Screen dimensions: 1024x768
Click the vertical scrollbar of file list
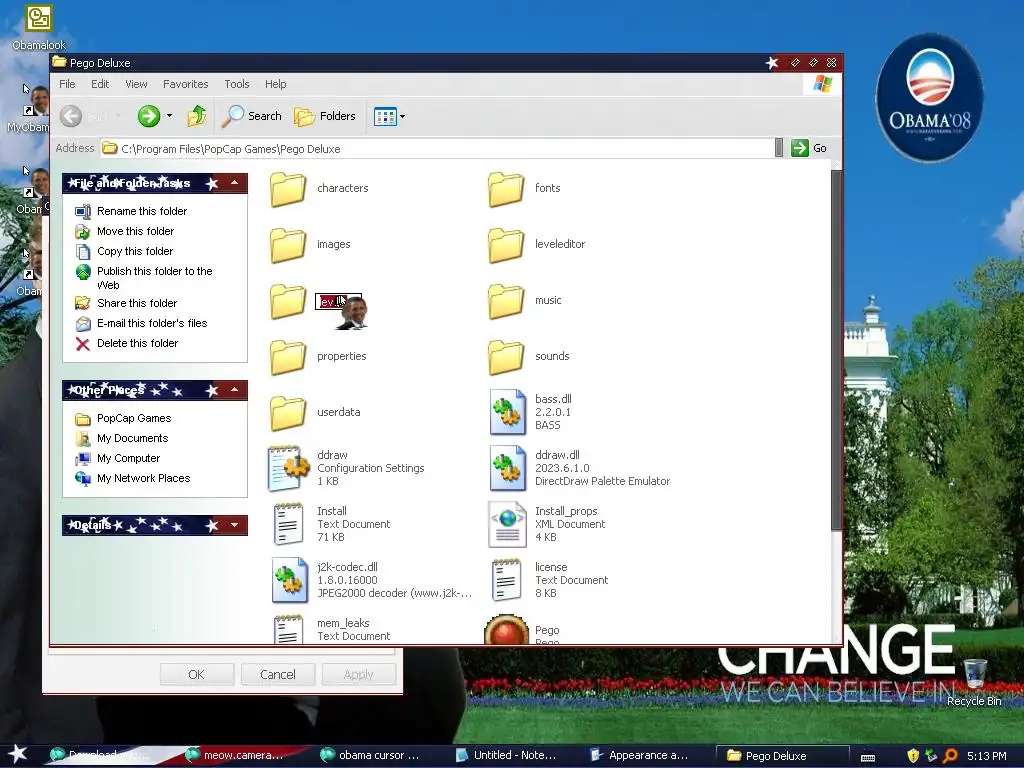tap(836, 349)
